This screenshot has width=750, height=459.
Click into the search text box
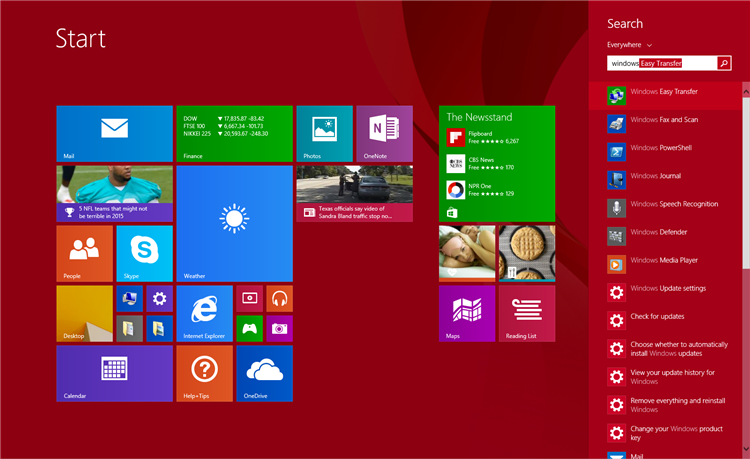pyautogui.click(x=662, y=63)
